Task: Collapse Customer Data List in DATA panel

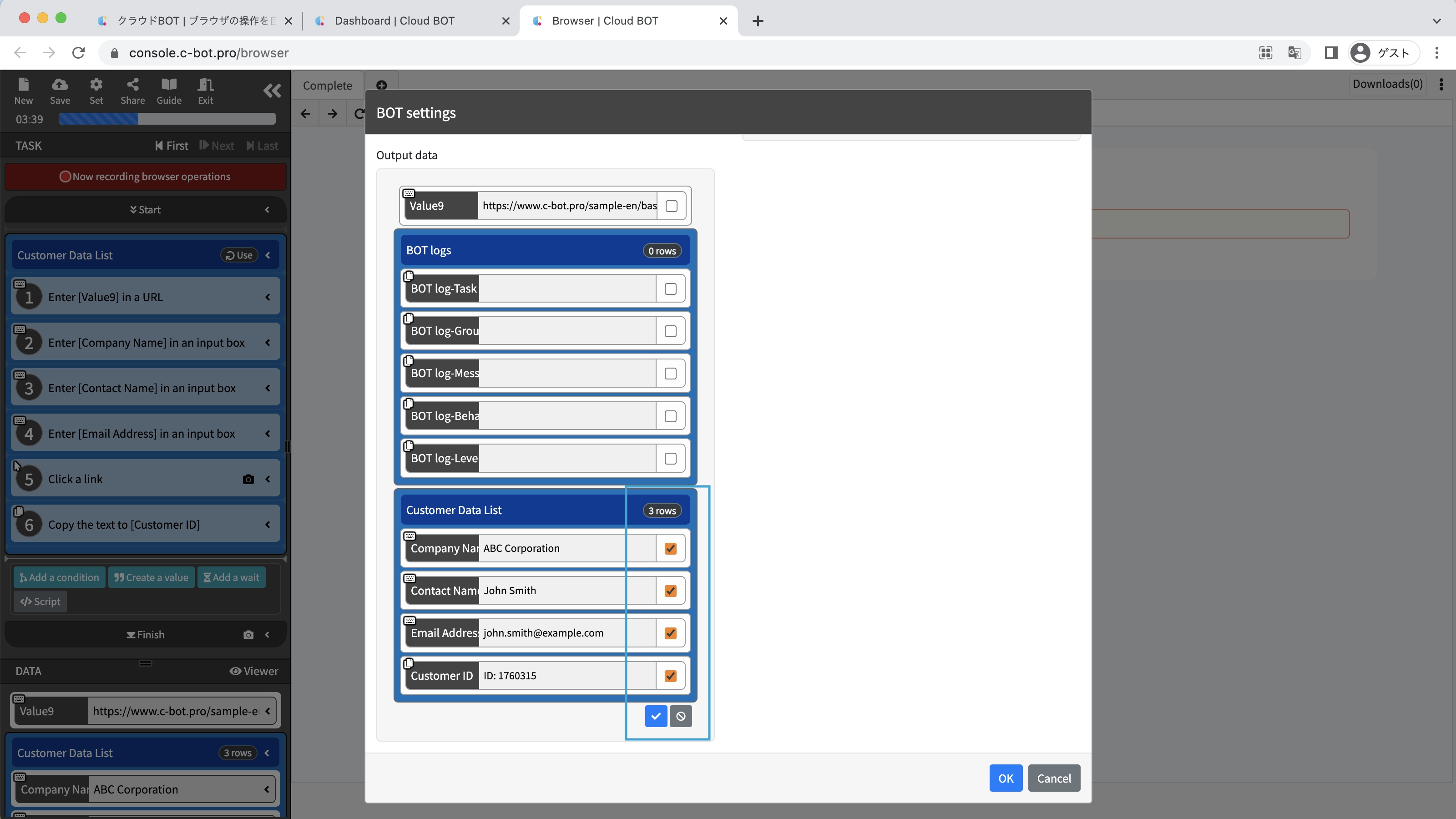Action: 268,753
